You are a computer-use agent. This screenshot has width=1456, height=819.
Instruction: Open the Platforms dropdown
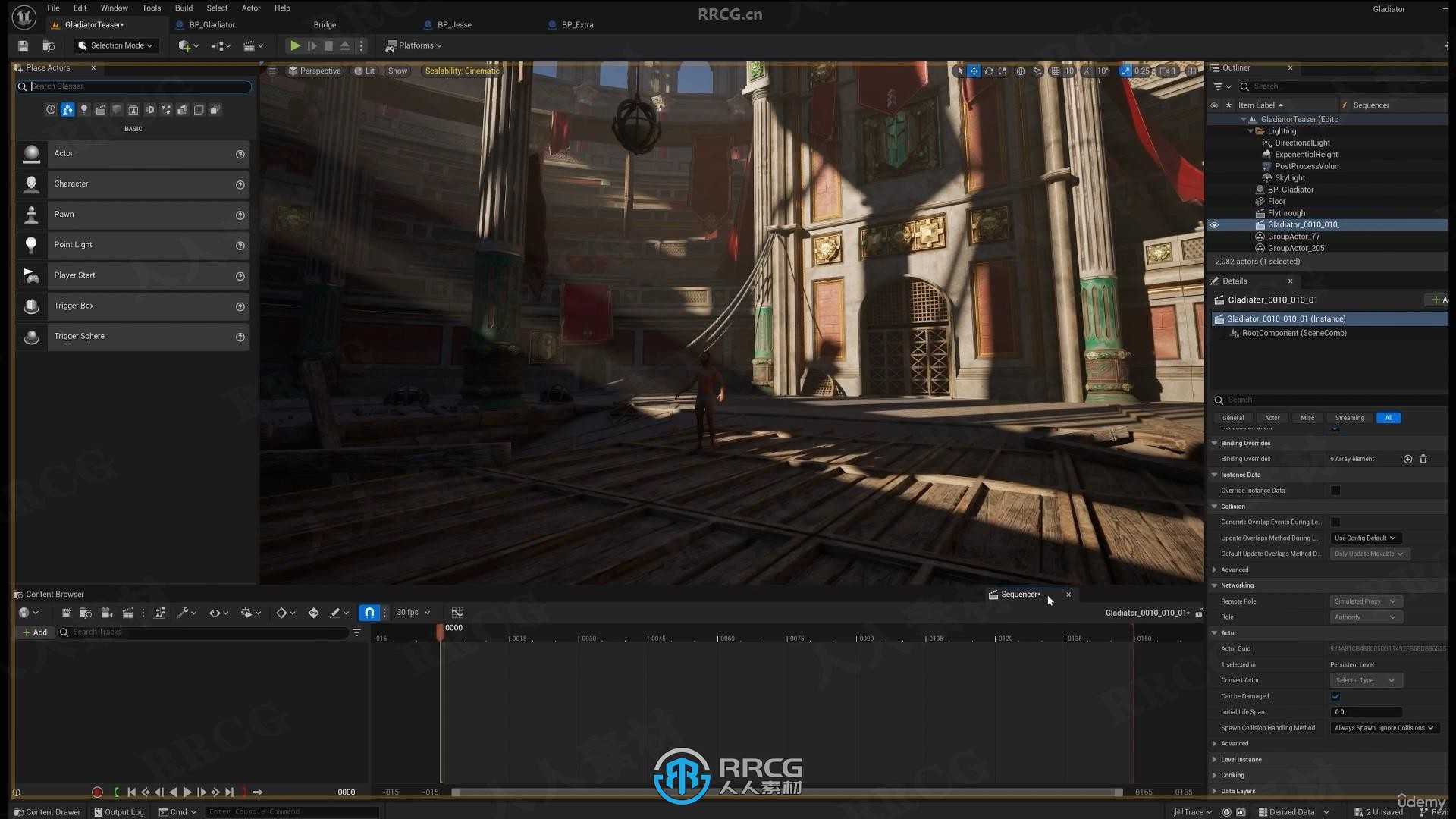click(x=413, y=45)
